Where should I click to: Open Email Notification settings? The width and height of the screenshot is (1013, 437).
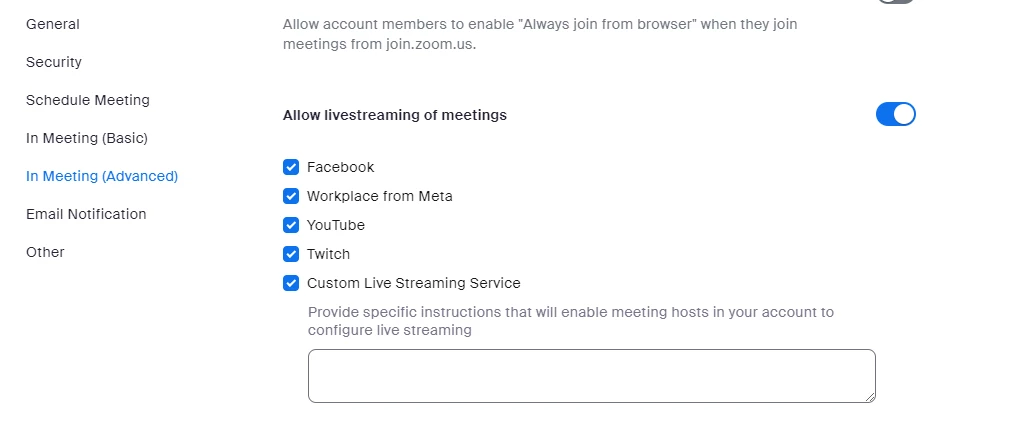(86, 214)
